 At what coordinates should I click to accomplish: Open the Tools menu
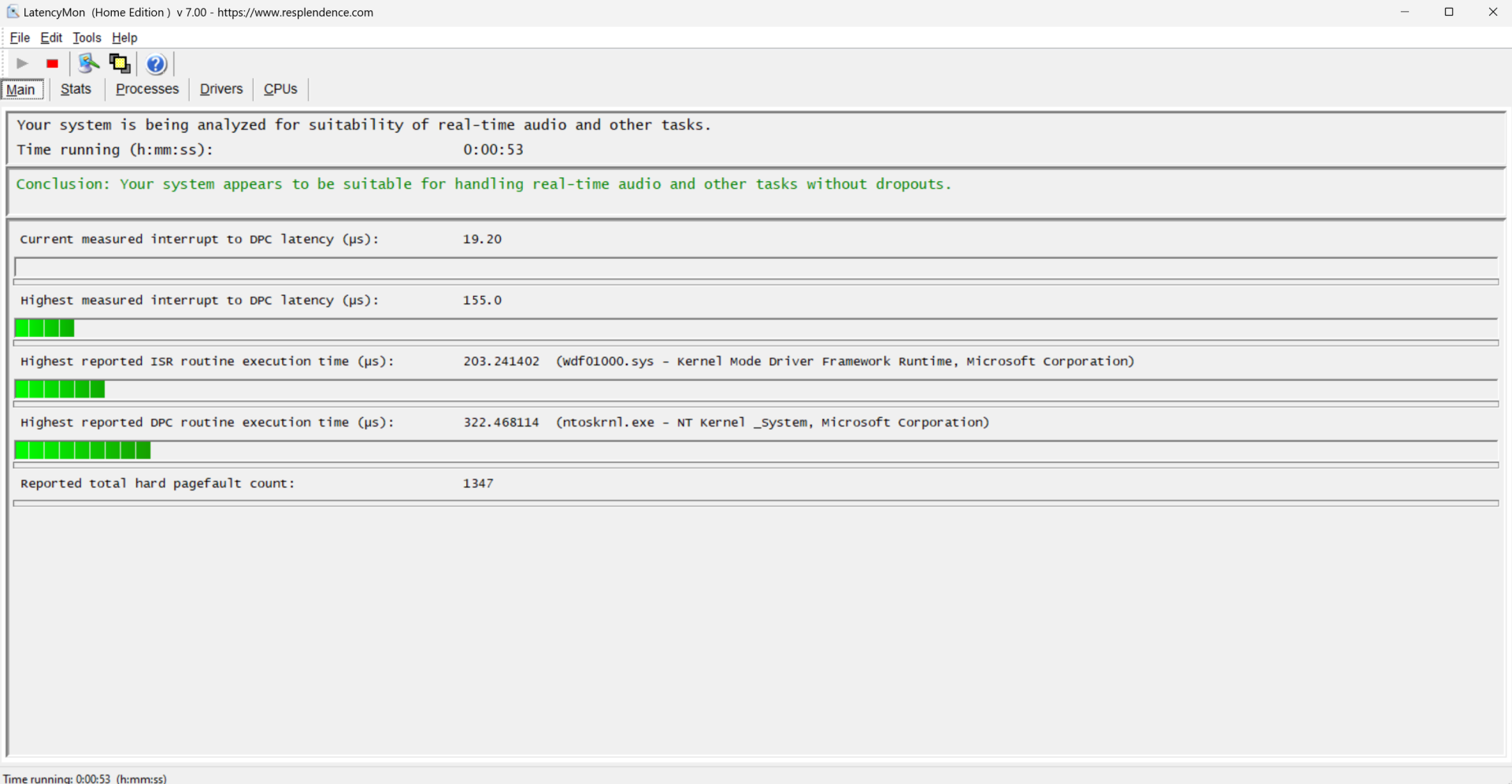point(87,38)
